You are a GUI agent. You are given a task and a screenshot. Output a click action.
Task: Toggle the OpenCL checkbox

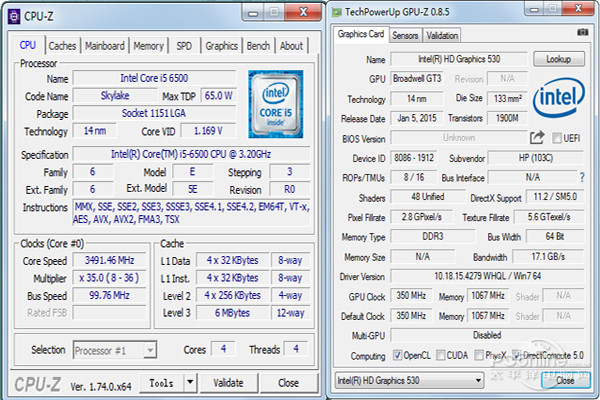[x=397, y=356]
